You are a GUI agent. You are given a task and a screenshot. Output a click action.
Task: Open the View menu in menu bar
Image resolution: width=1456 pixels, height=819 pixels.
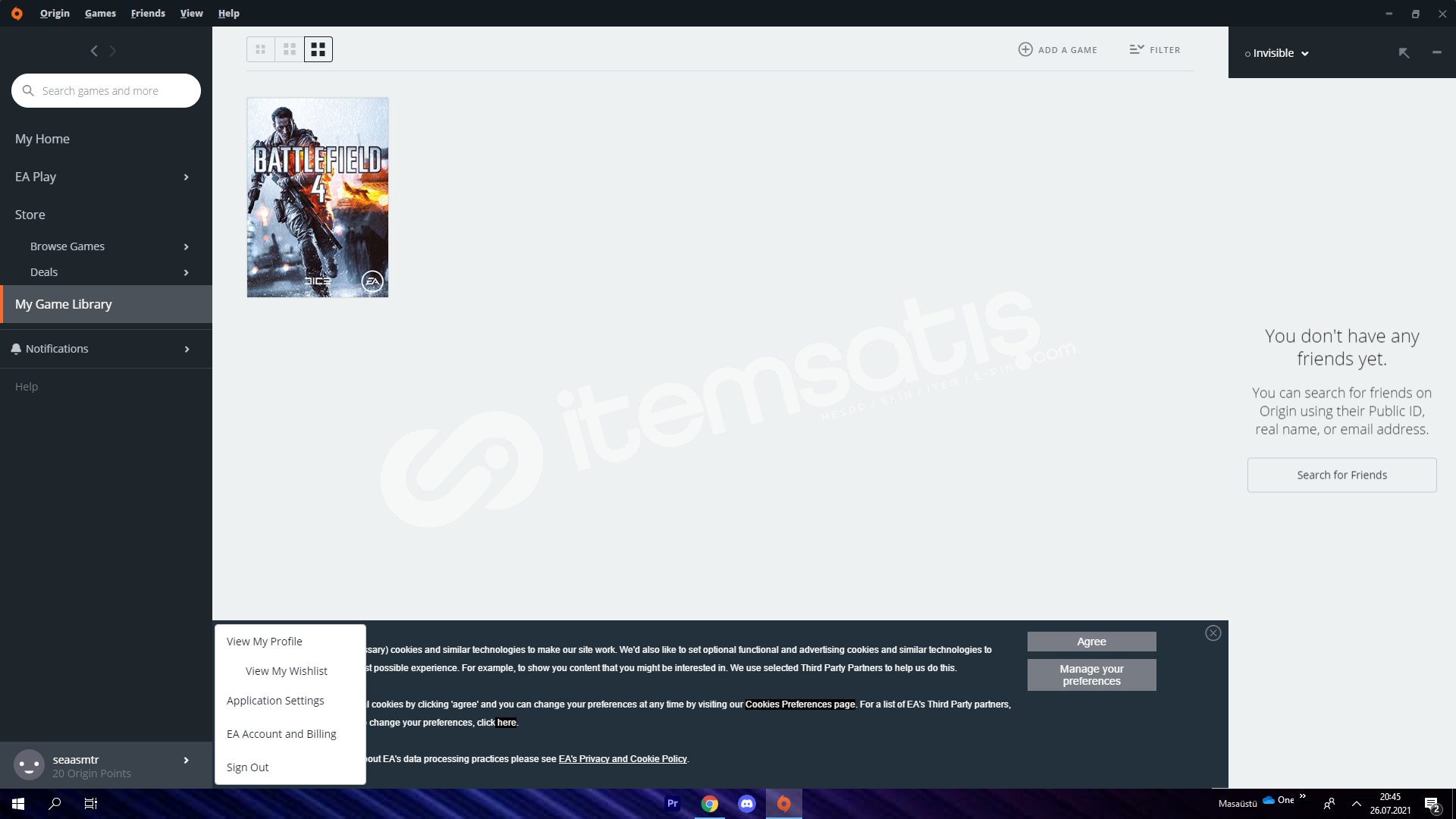[191, 13]
